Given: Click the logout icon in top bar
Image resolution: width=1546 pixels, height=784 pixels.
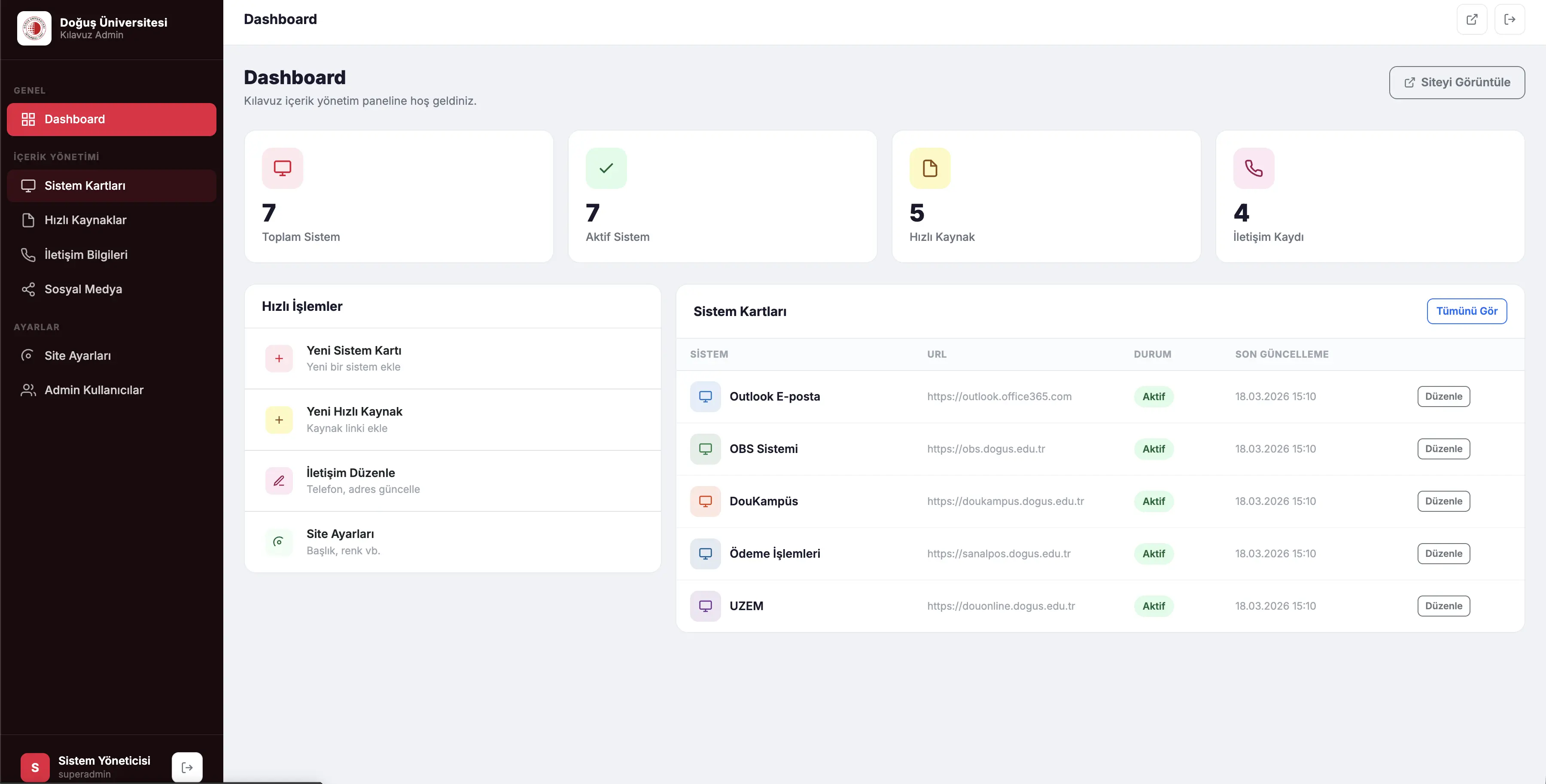Looking at the screenshot, I should click(x=1509, y=19).
